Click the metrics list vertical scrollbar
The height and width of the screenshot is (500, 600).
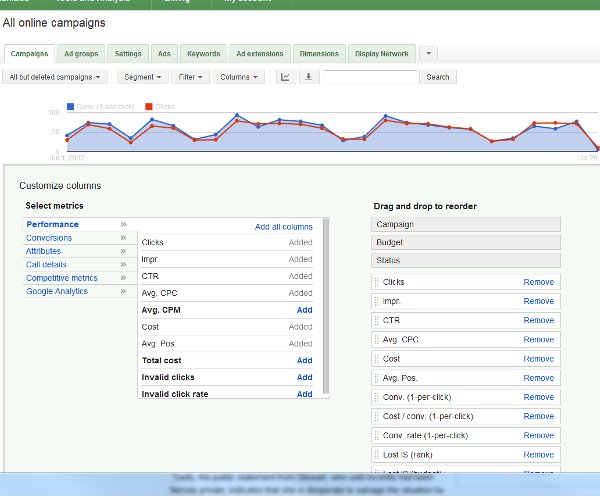coord(326,306)
